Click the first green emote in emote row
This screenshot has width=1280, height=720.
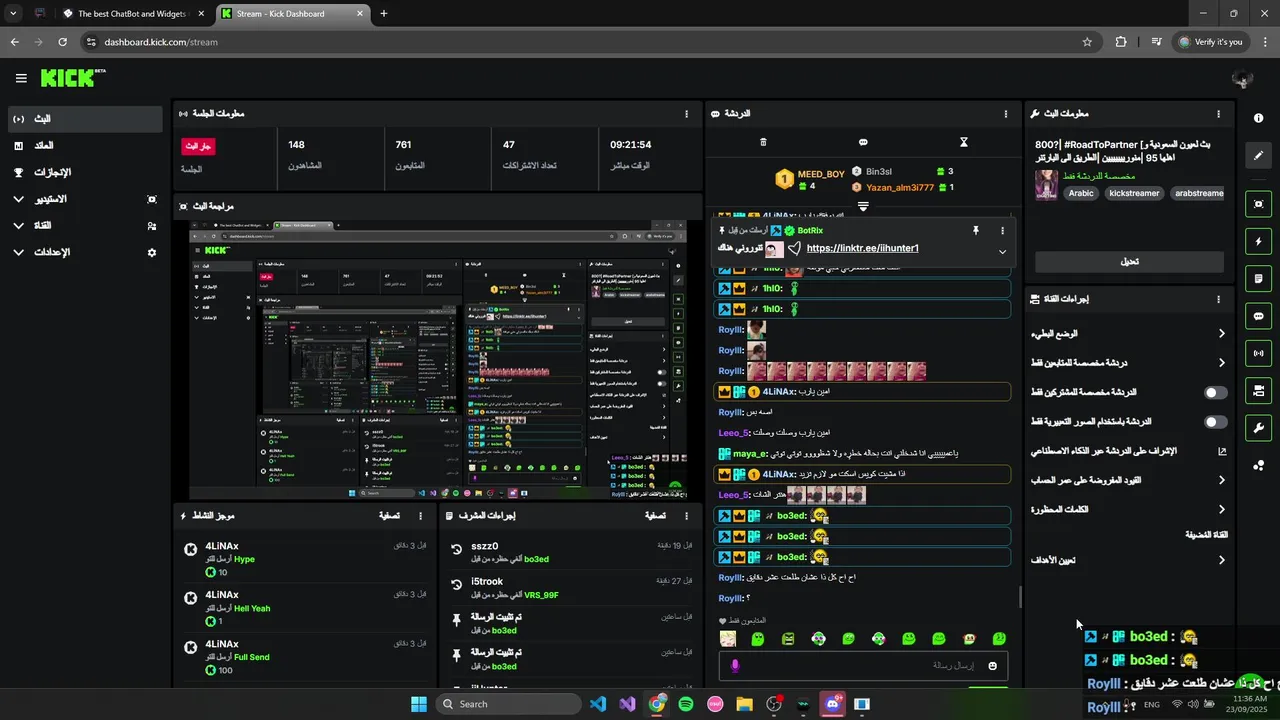758,639
